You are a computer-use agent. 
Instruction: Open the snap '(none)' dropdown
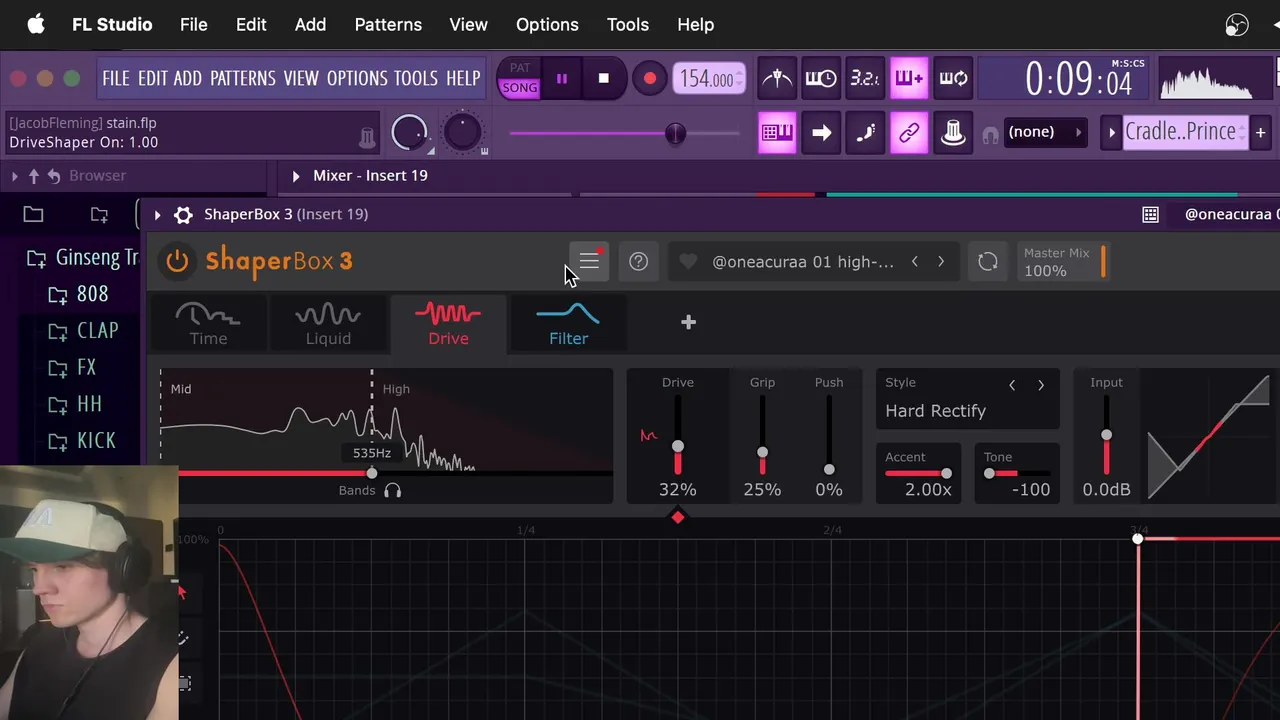tap(1045, 132)
